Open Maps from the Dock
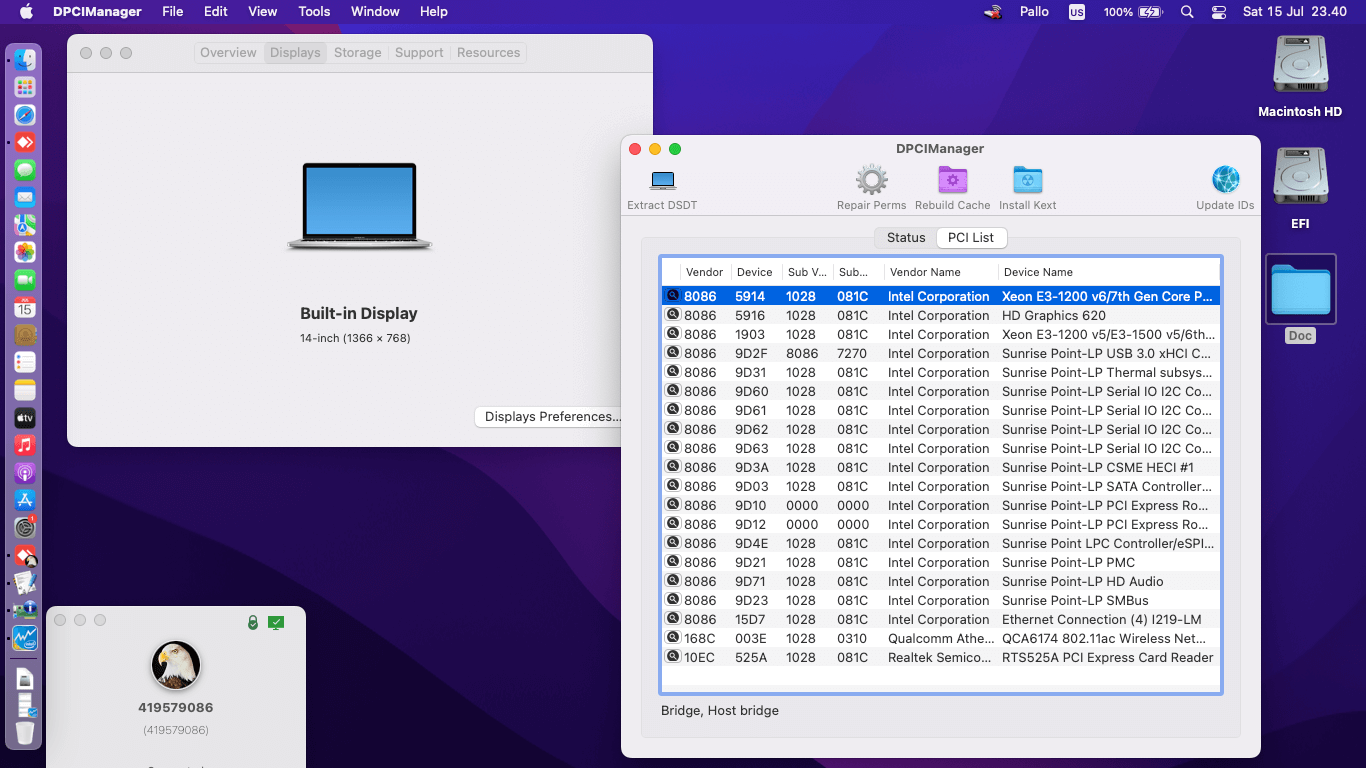This screenshot has height=768, width=1366. pos(25,225)
